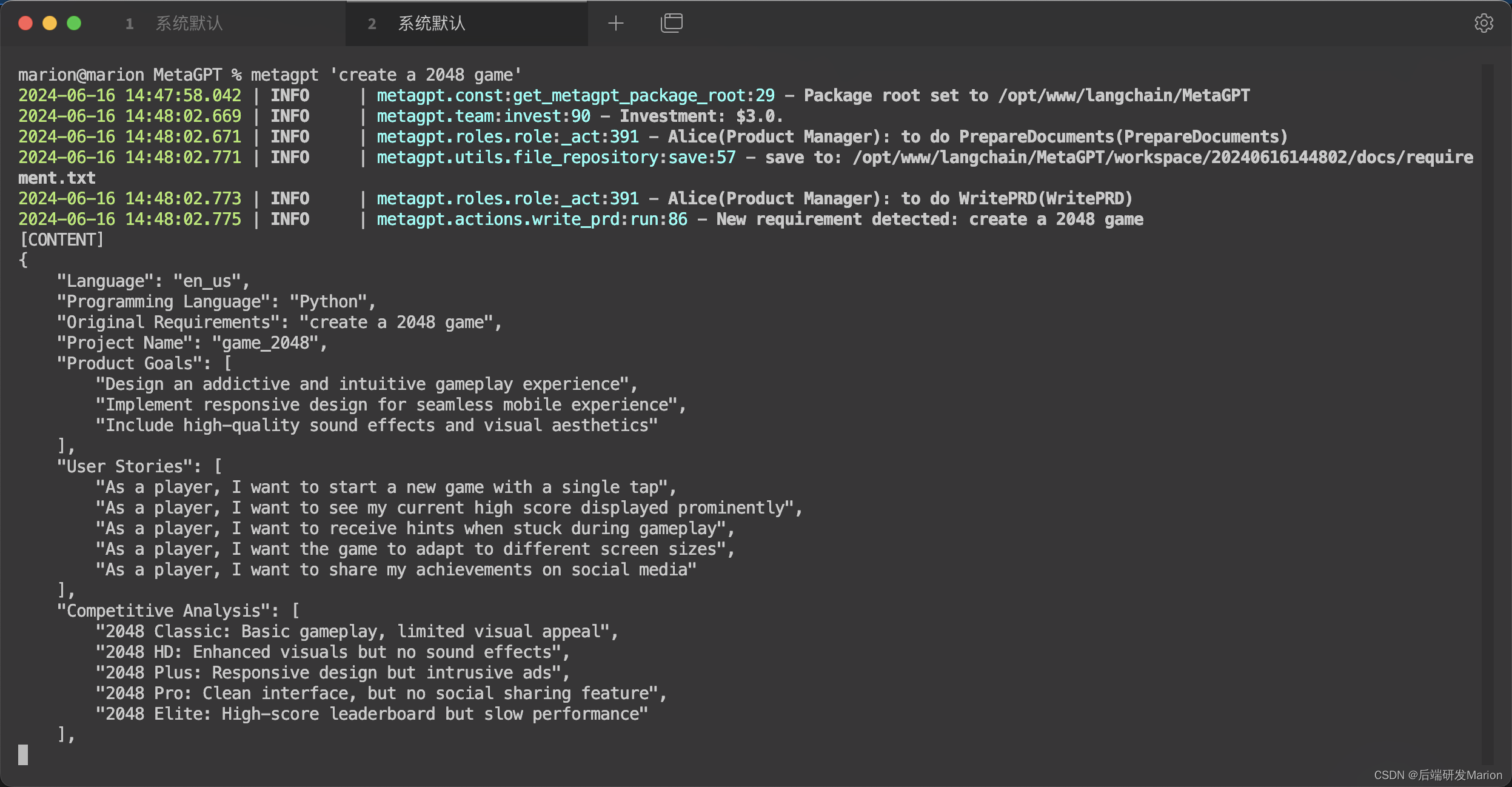1512x787 pixels.
Task: Click the Investment: $3.0. log text
Action: (700, 116)
